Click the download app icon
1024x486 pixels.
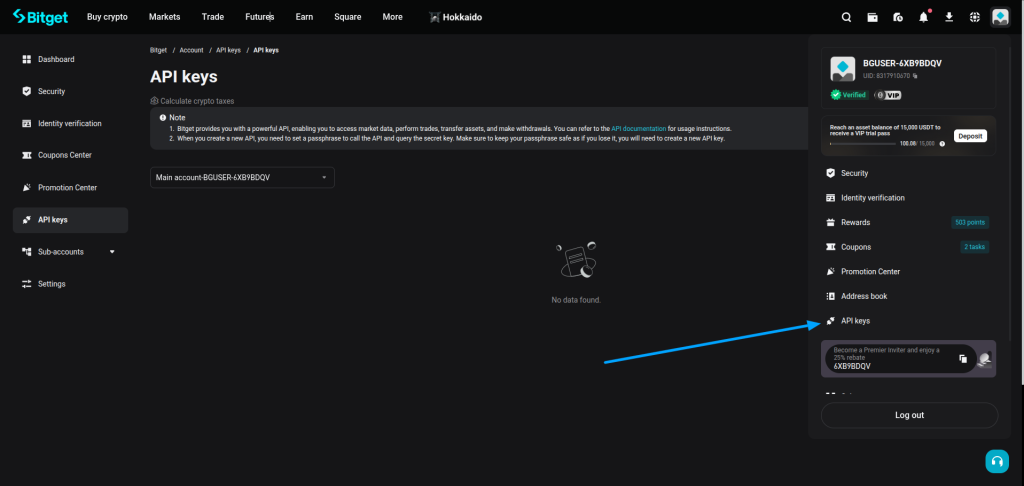949,17
